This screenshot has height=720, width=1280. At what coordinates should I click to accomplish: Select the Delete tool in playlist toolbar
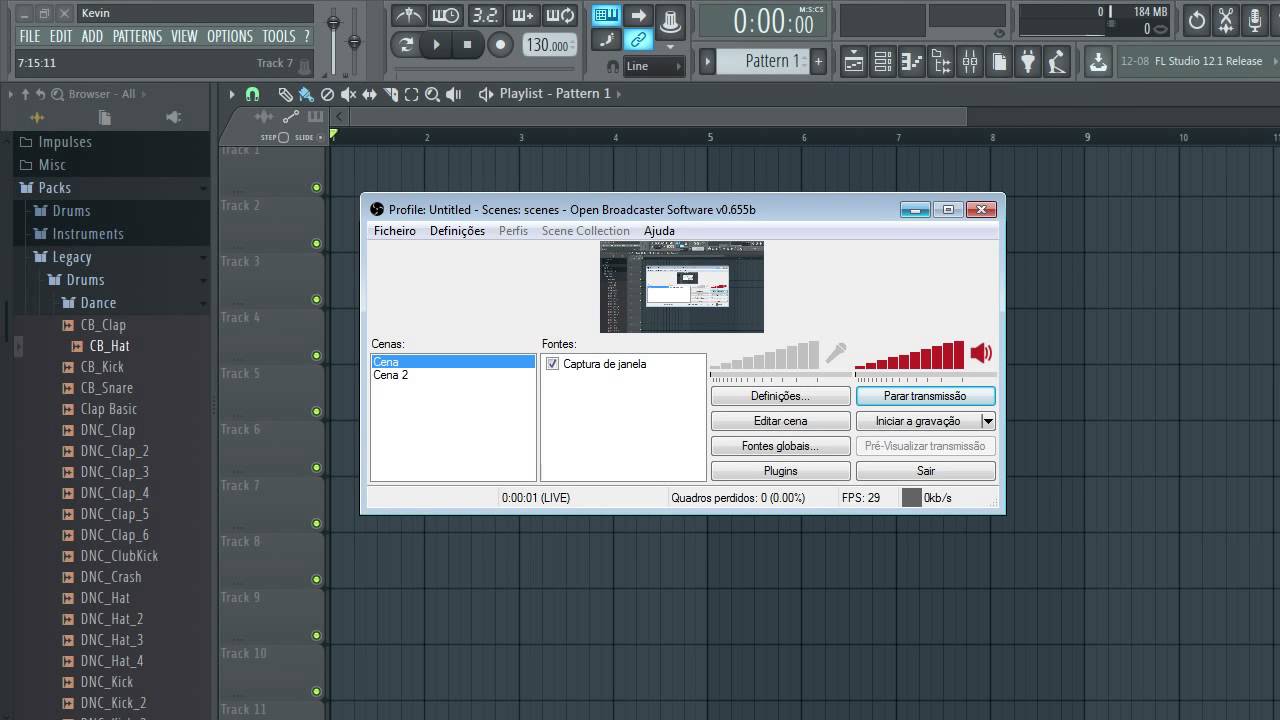[327, 94]
